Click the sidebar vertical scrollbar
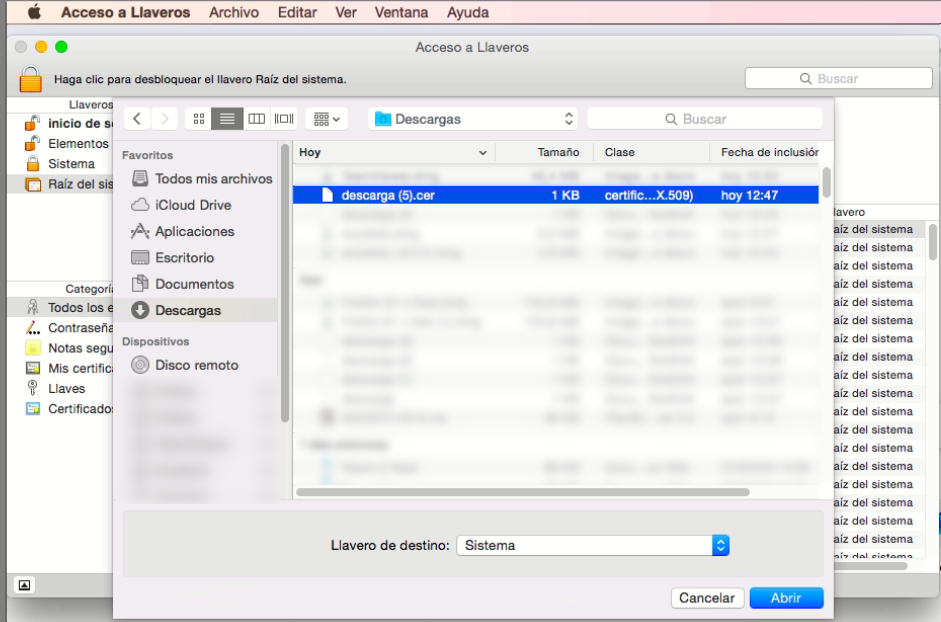941x622 pixels. (284, 282)
